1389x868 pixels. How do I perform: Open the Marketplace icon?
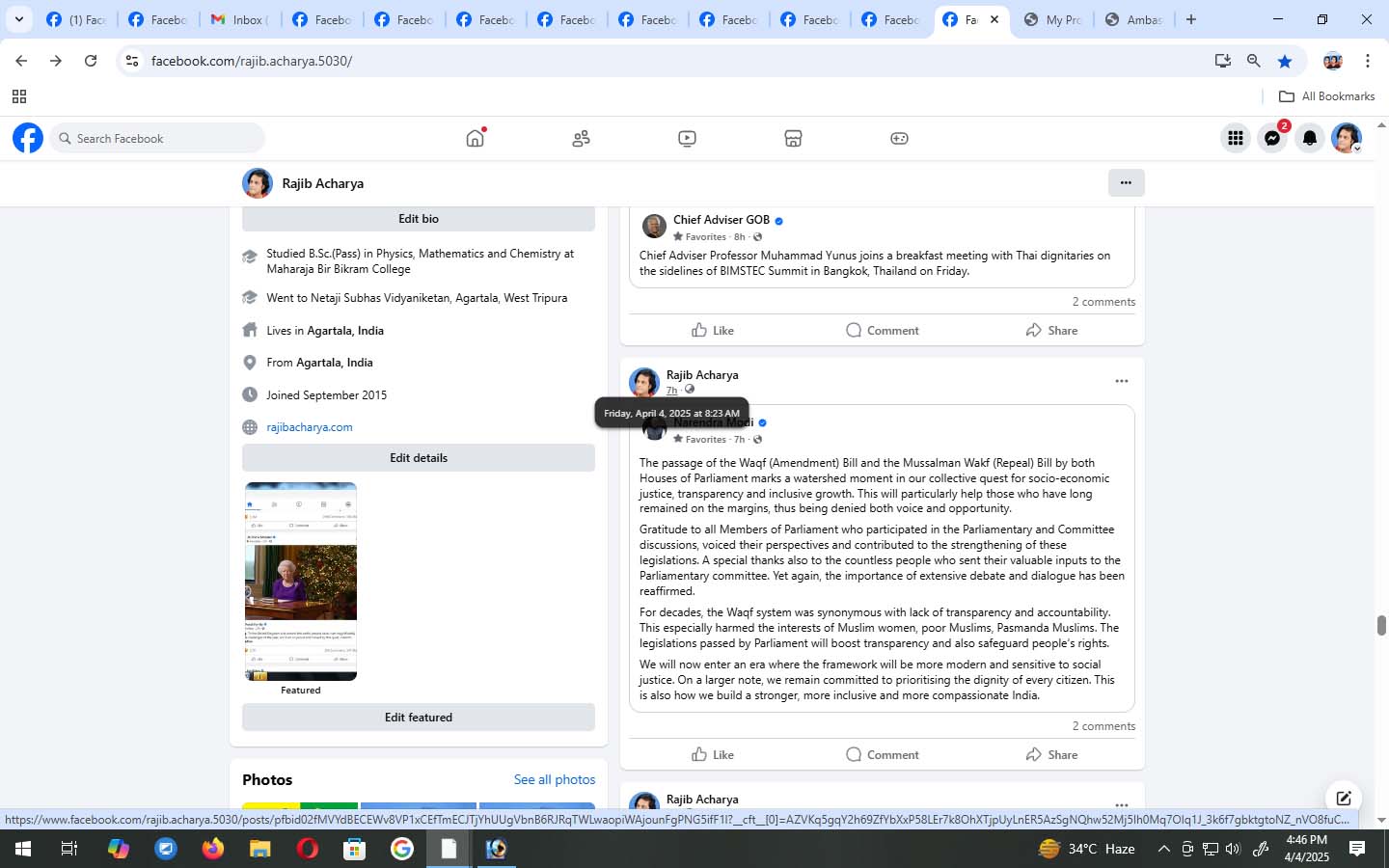tap(793, 138)
